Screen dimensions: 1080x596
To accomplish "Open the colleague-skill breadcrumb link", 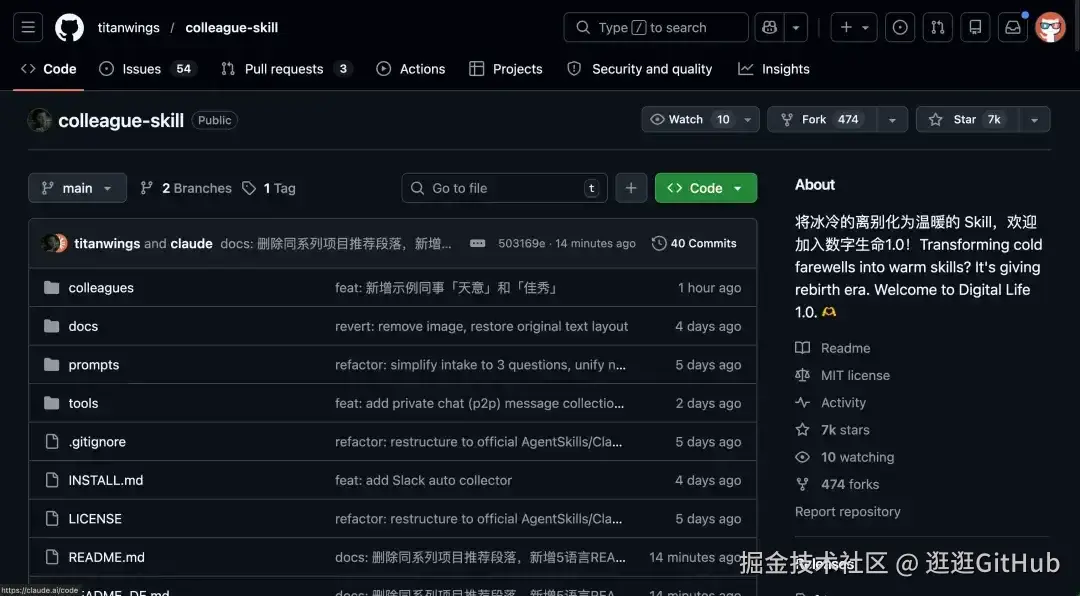I will [231, 28].
